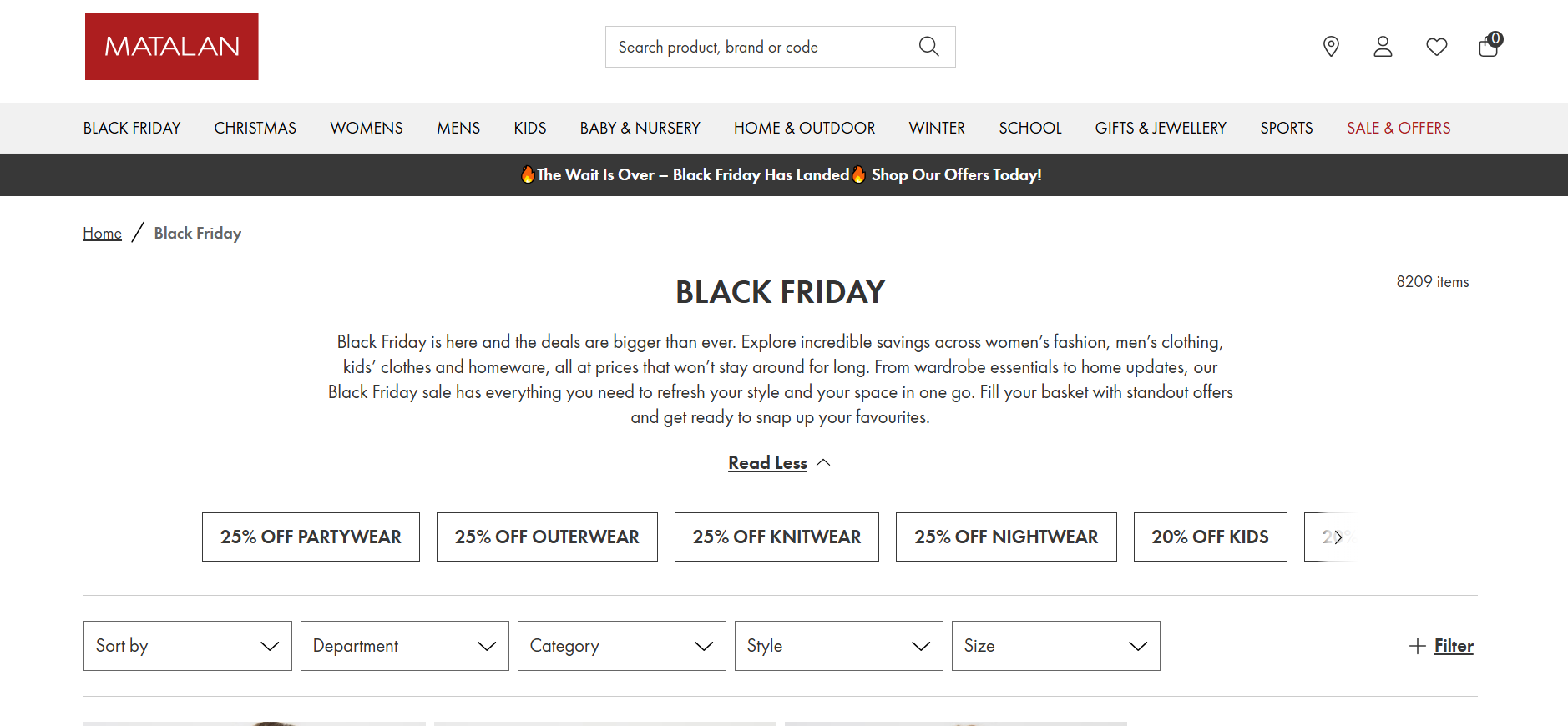Viewport: 1568px width, 726px height.
Task: Open the wishlist heart icon
Action: coord(1436,47)
